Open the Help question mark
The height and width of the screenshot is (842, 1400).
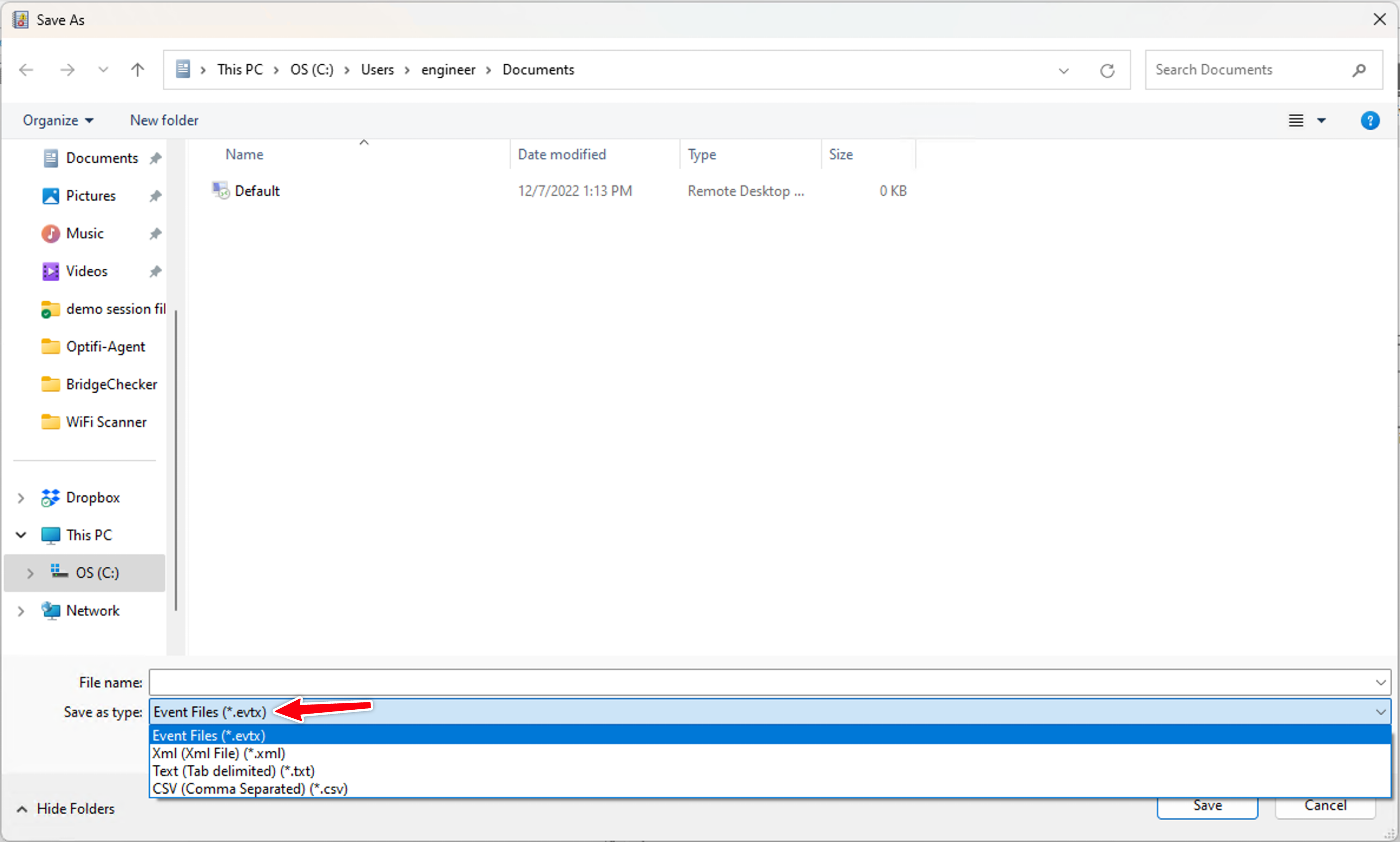tap(1370, 120)
